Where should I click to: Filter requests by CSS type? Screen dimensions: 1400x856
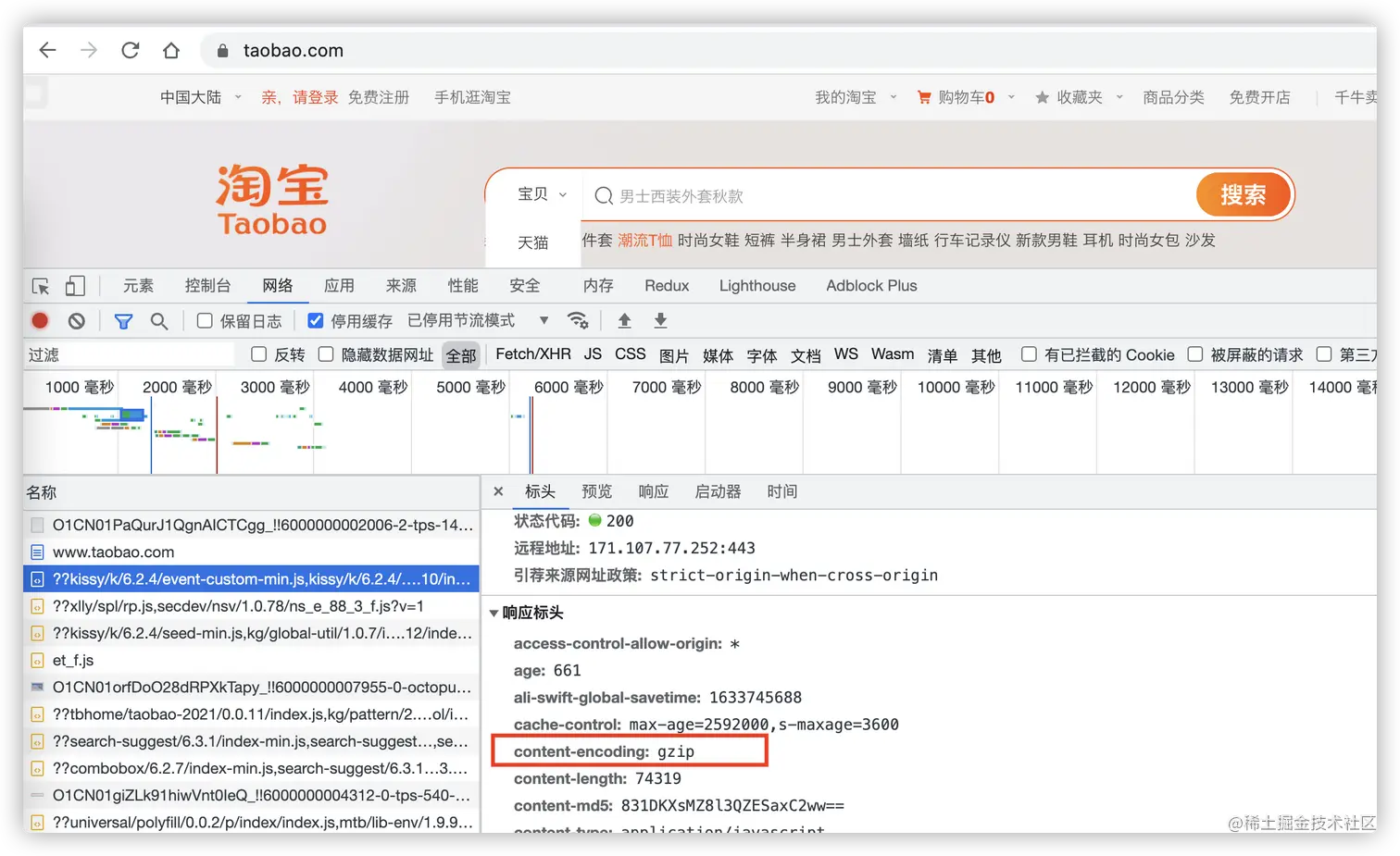631,354
